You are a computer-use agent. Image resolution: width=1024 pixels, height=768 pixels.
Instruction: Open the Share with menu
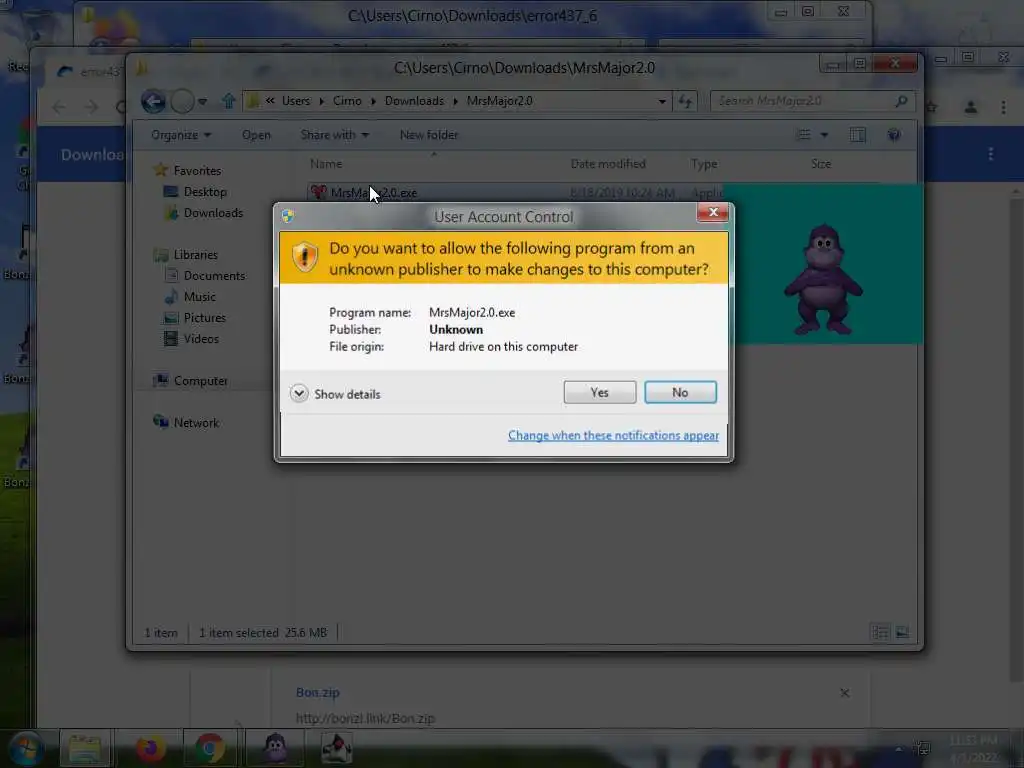[x=334, y=135]
